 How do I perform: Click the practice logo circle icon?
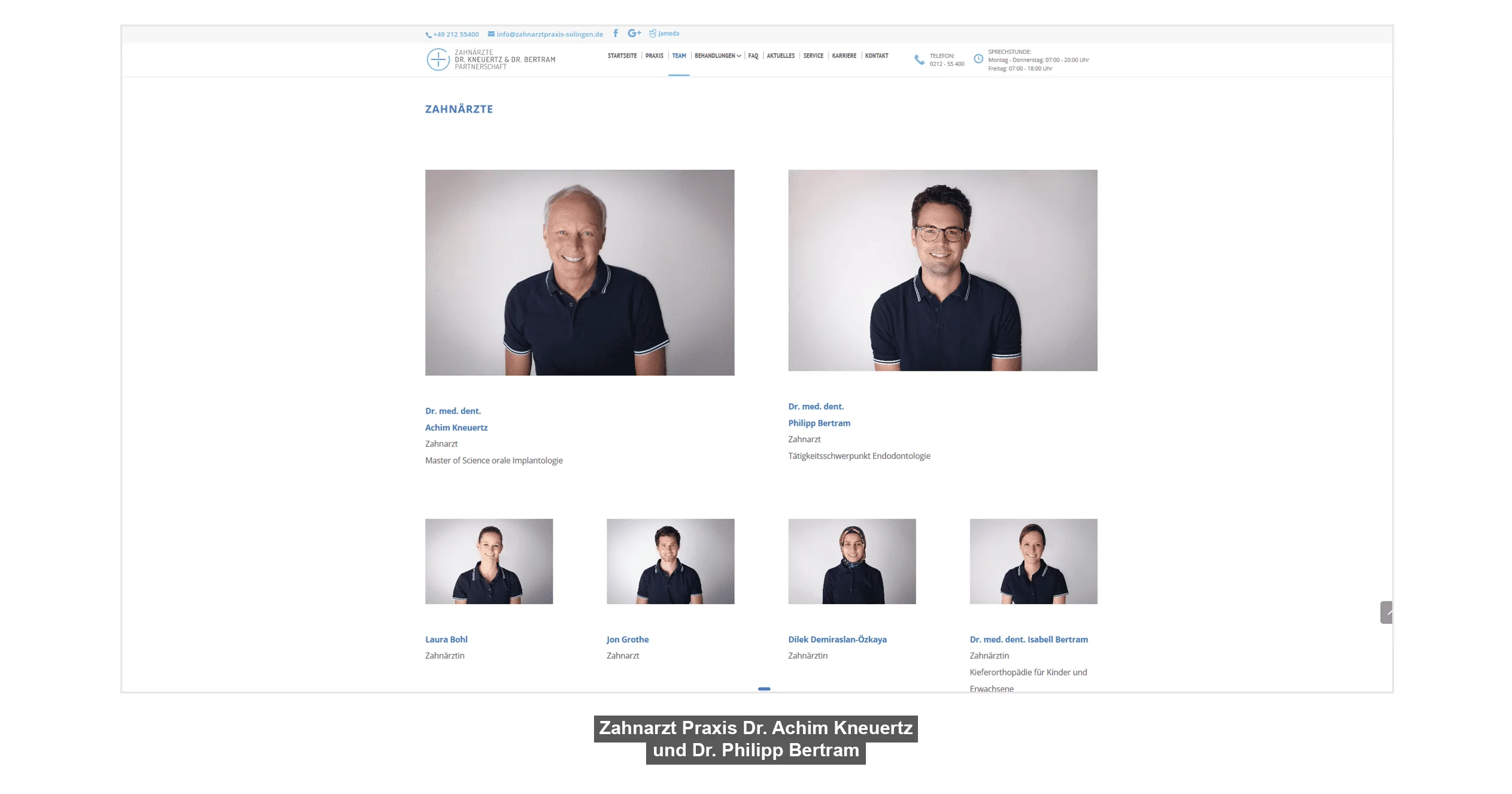[x=438, y=59]
